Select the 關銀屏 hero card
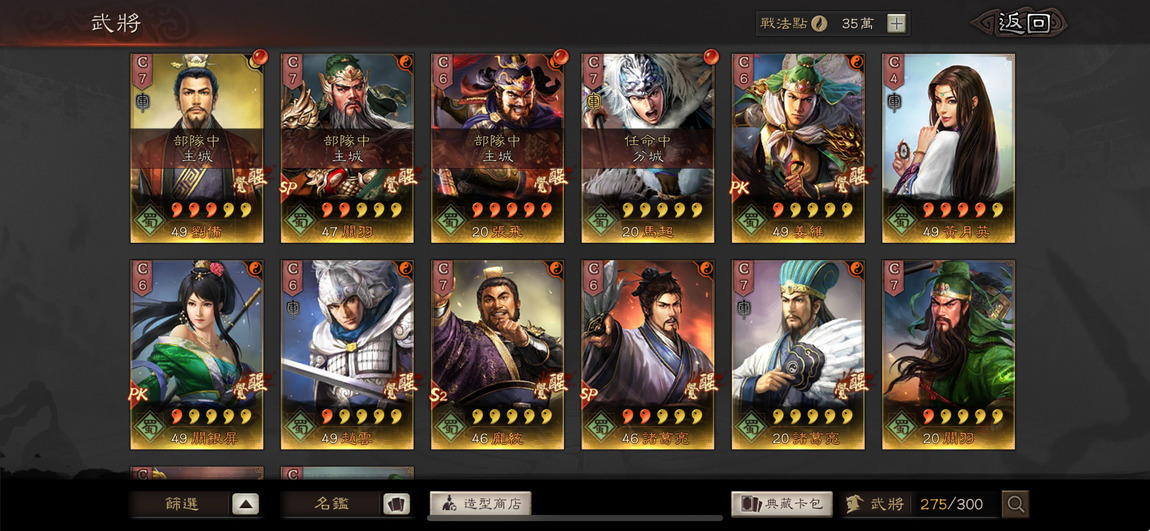The height and width of the screenshot is (531, 1150). [197, 354]
